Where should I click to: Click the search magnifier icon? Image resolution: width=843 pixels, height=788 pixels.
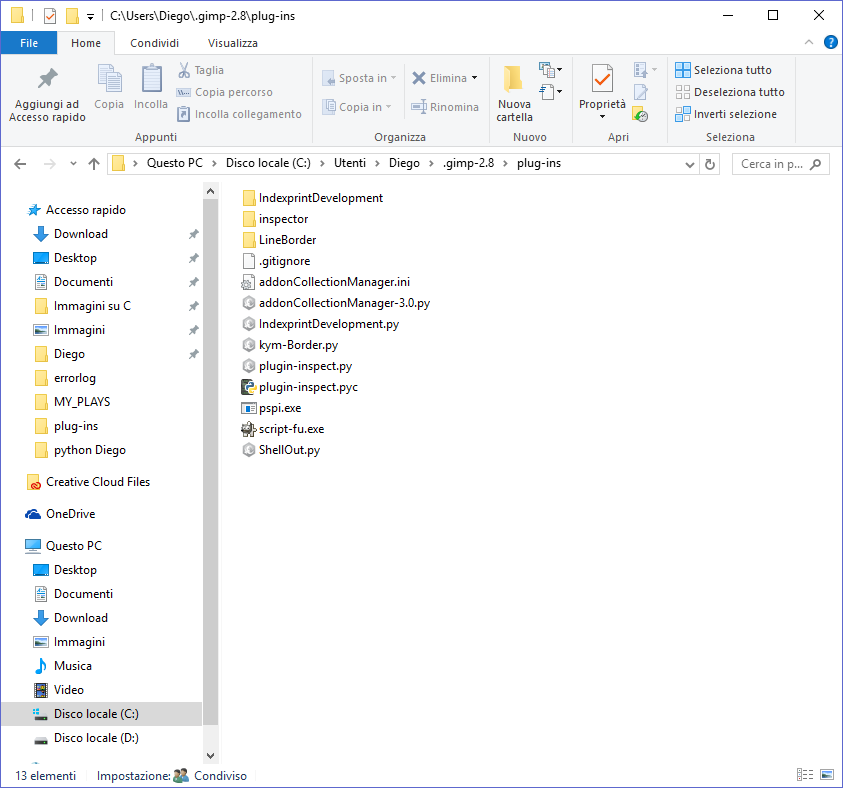(816, 164)
